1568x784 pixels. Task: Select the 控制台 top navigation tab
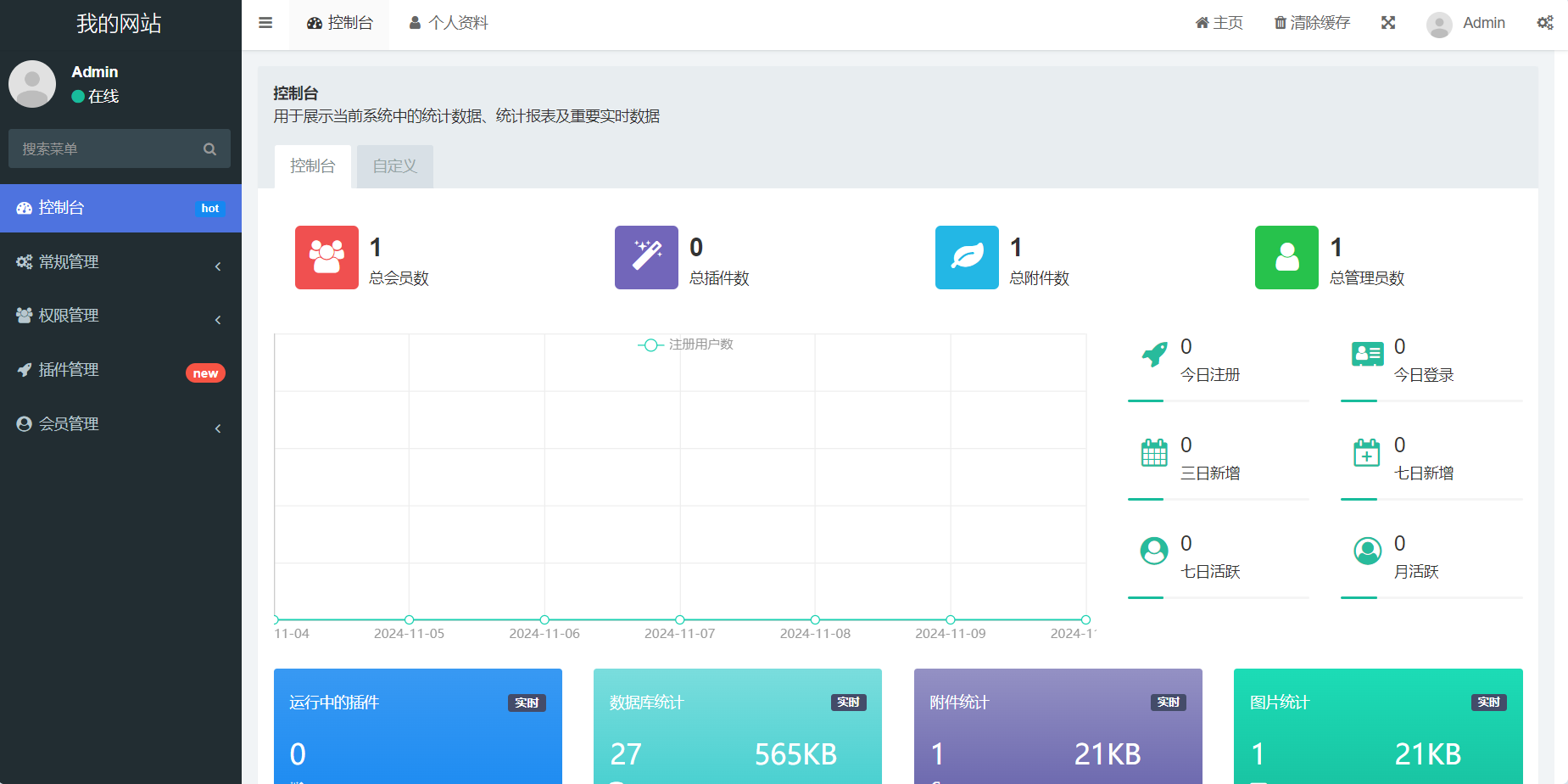click(338, 23)
